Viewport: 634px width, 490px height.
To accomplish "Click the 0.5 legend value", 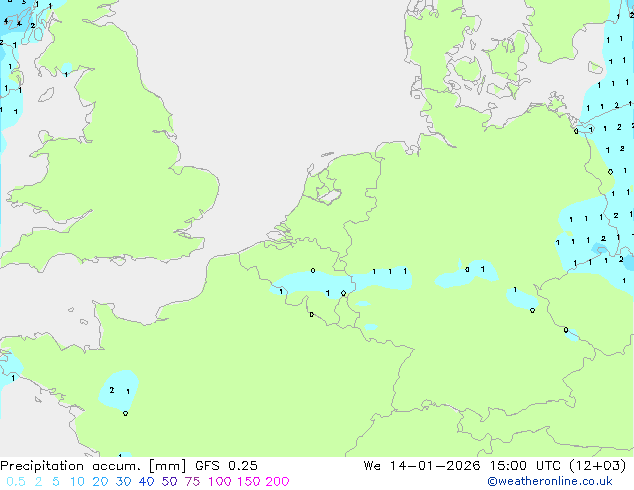I will [x=16, y=482].
